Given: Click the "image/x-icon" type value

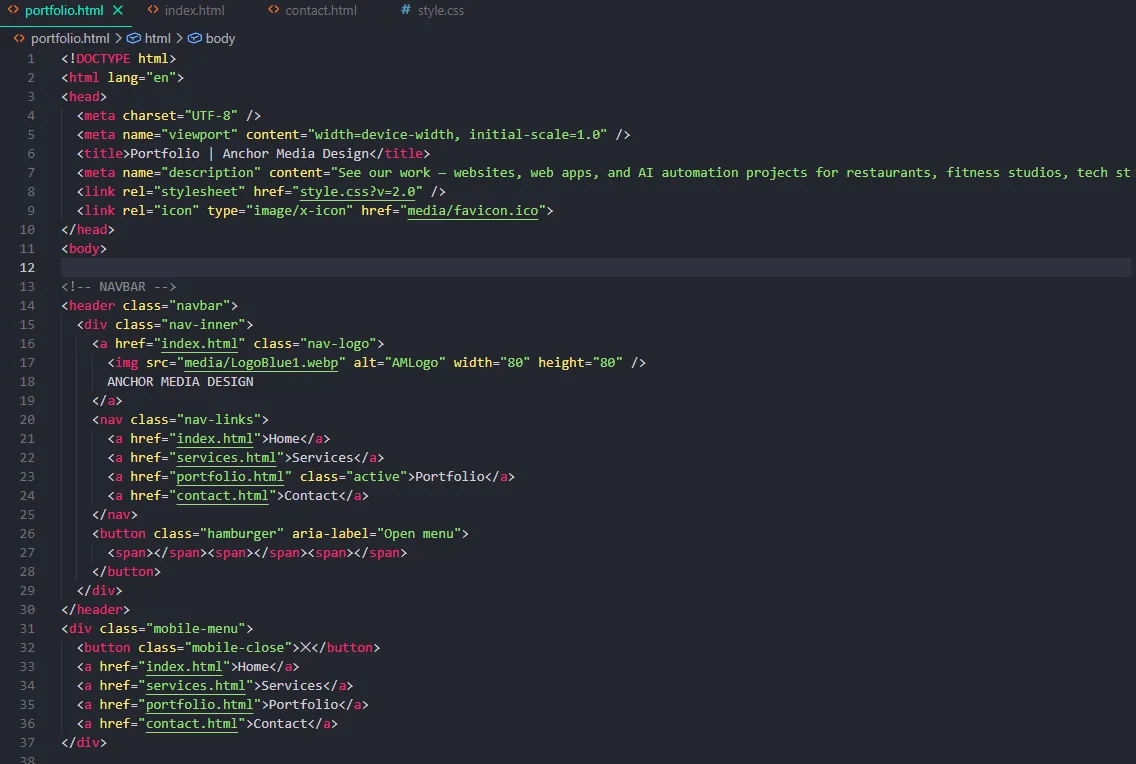Looking at the screenshot, I should [x=299, y=211].
